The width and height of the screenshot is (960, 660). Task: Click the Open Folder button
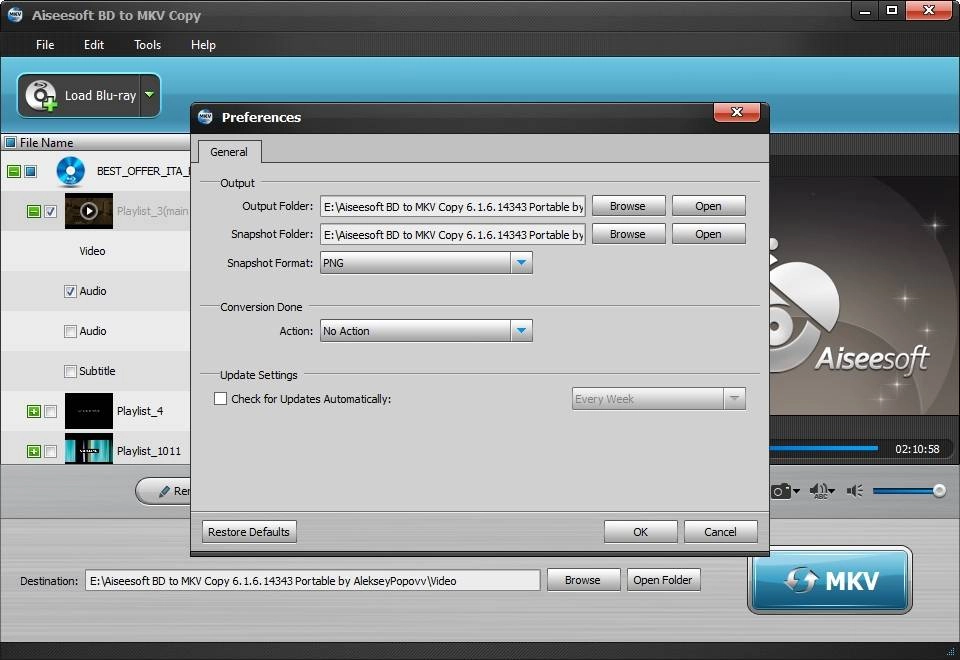point(663,580)
